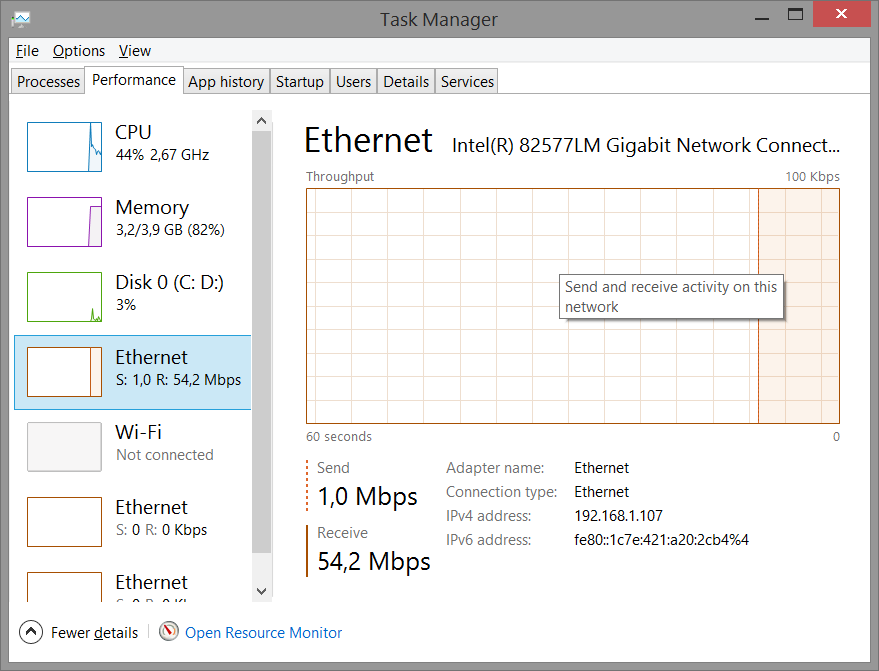Show the Services tab
Image resolution: width=879 pixels, height=671 pixels.
pyautogui.click(x=467, y=82)
